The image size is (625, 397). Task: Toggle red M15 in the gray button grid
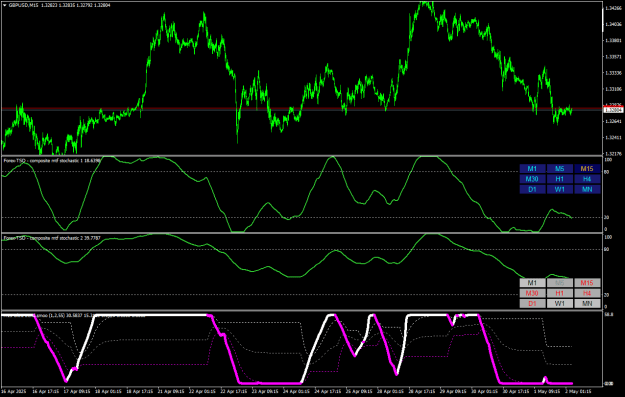[587, 283]
